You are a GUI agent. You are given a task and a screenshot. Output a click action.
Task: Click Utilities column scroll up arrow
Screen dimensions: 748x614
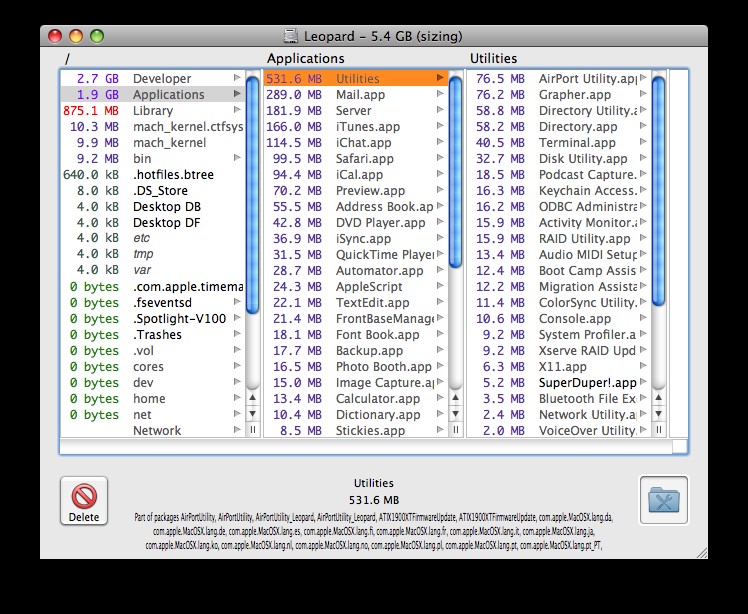658,397
